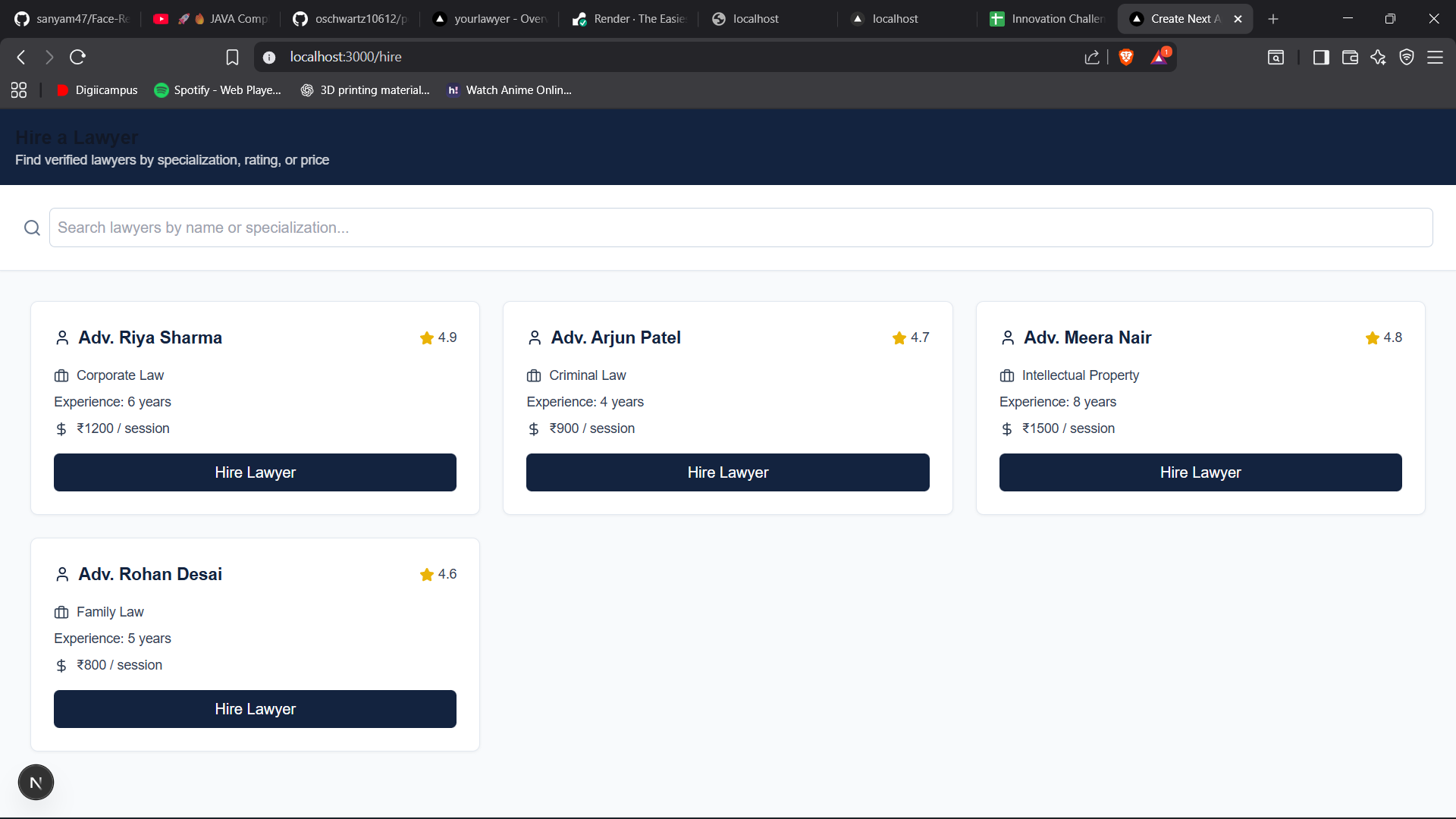Click the Brave Rewards triangle icon
Viewport: 1456px width, 819px height.
[x=1159, y=57]
